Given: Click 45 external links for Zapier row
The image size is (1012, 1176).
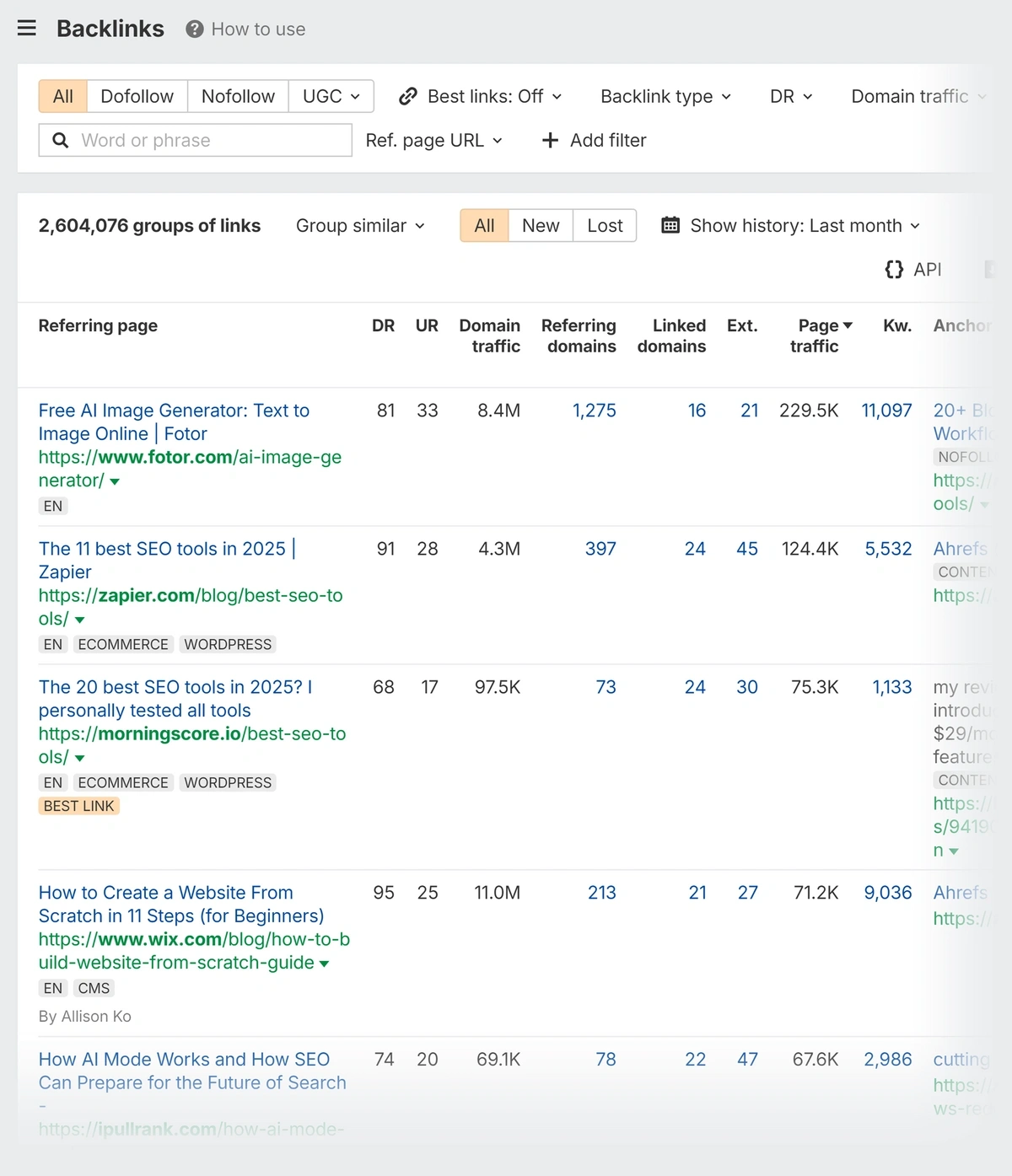Looking at the screenshot, I should click(x=747, y=549).
